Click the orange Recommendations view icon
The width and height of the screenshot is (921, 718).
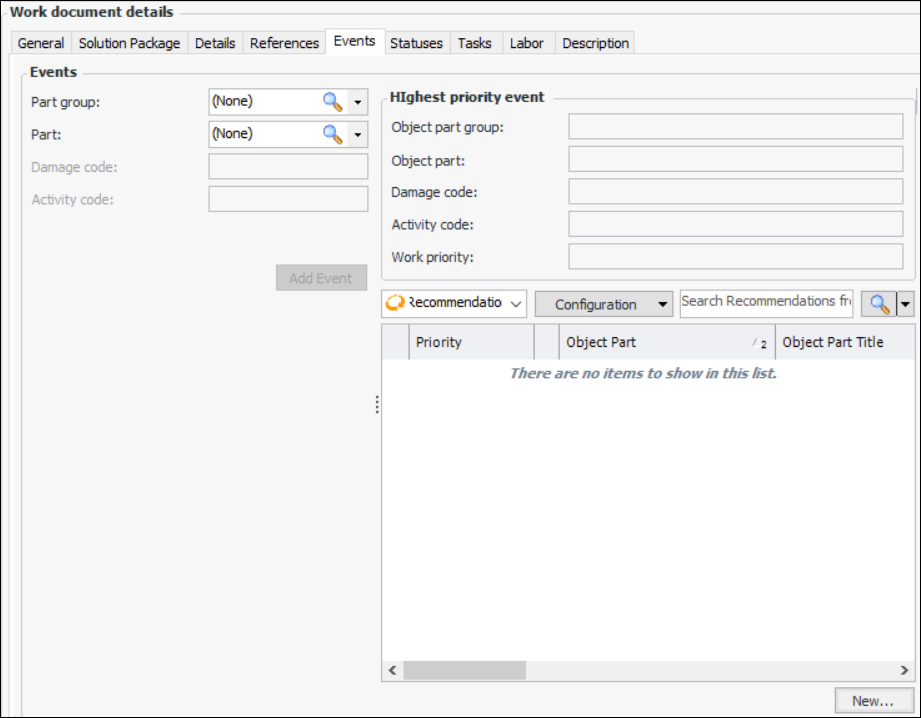point(395,304)
